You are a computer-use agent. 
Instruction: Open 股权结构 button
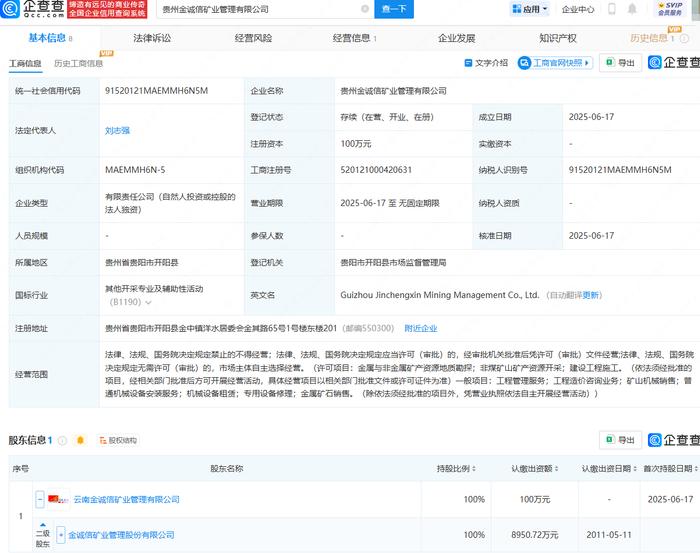pyautogui.click(x=118, y=441)
